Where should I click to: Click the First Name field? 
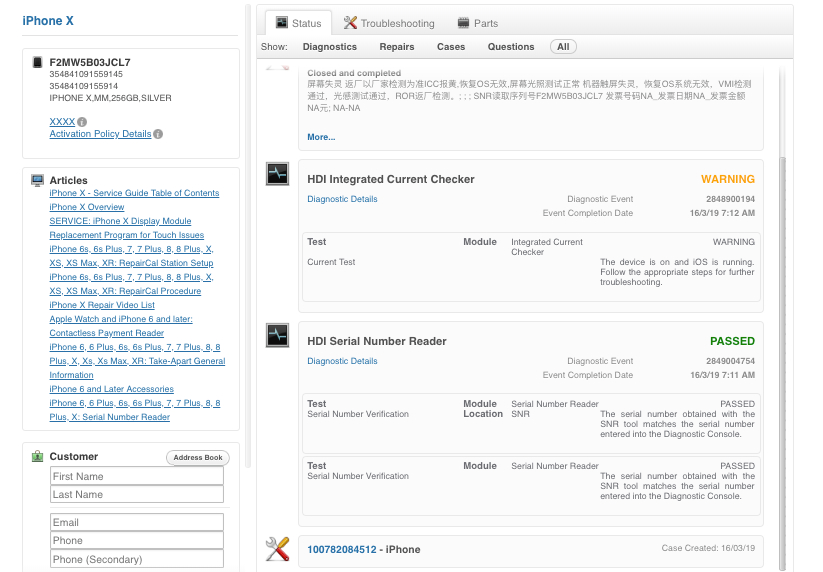point(137,476)
